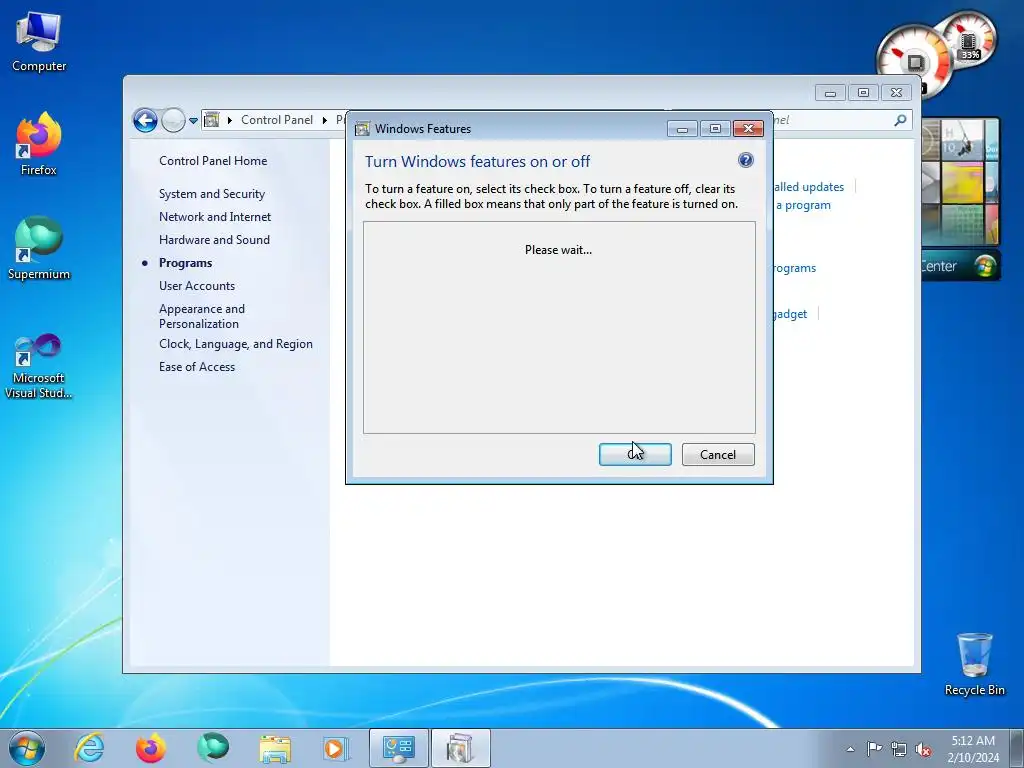1024x768 pixels.
Task: Close the Windows Features dialog
Action: (748, 128)
